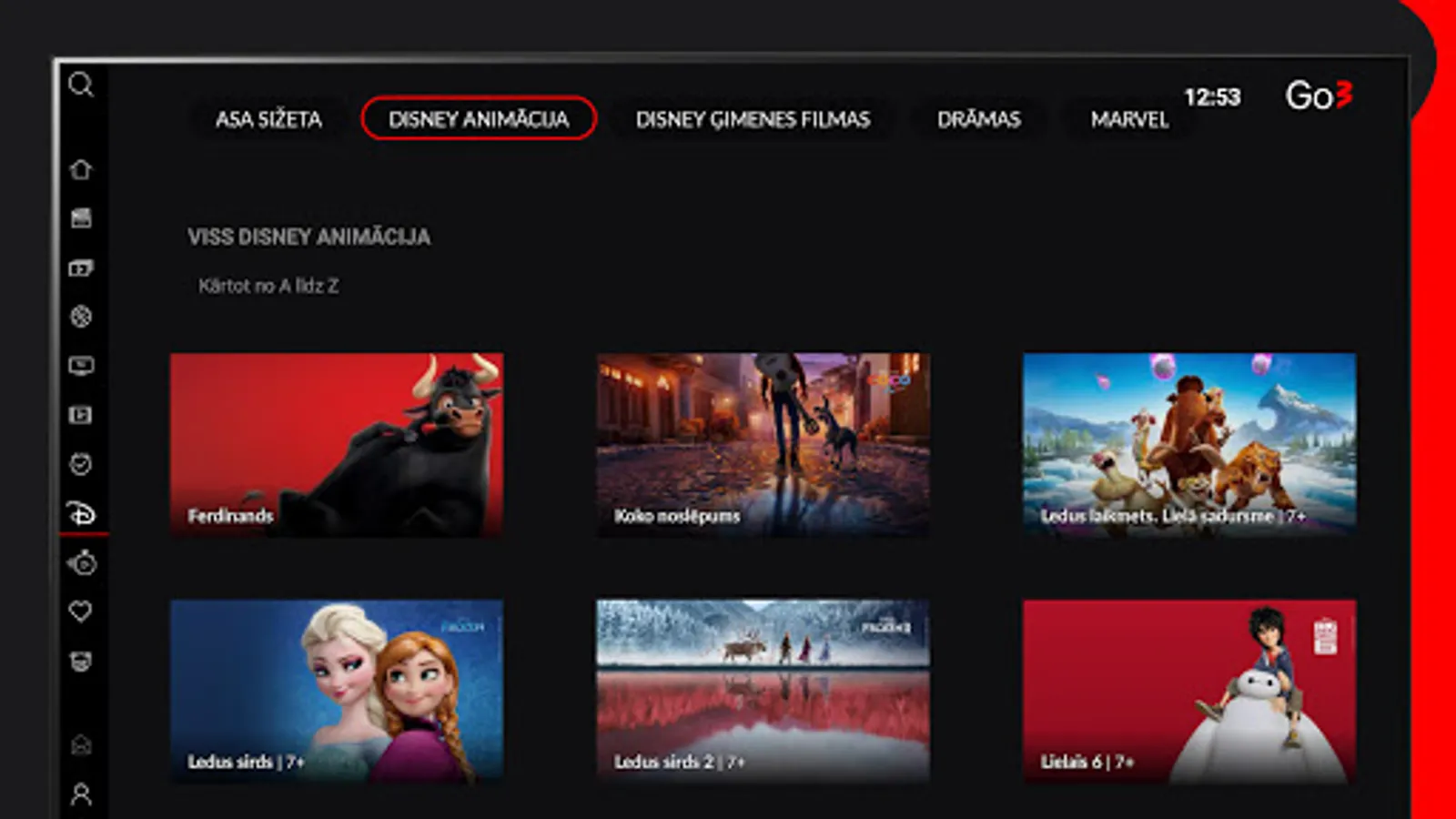The height and width of the screenshot is (819, 1456).
Task: Open the Koko noslēpums movie card
Action: click(763, 444)
